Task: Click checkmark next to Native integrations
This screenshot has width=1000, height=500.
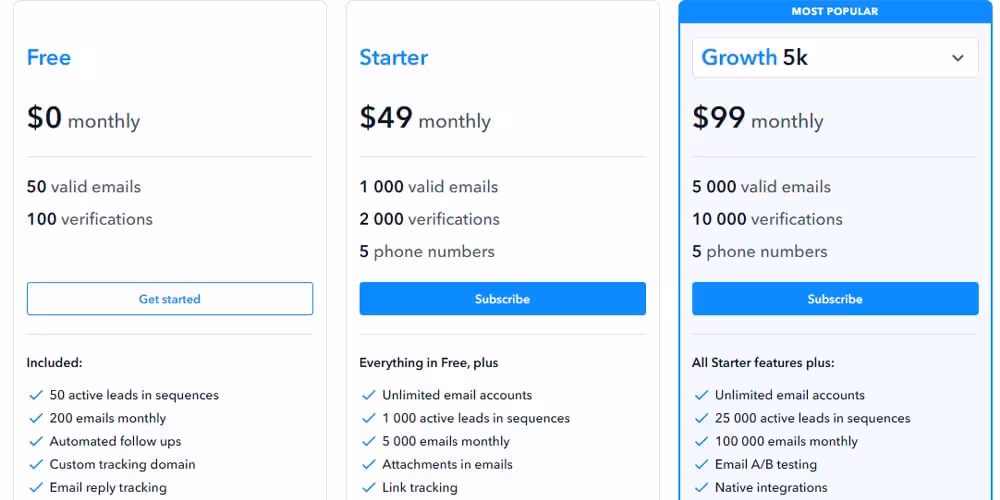Action: (702, 487)
